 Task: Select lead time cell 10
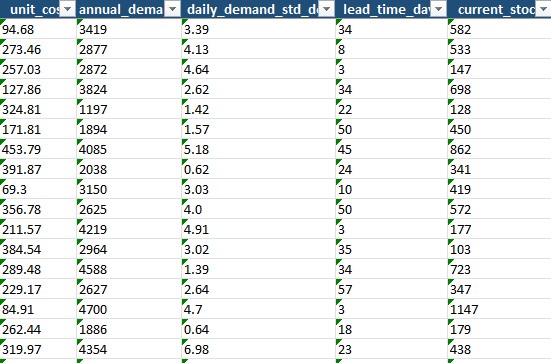point(391,189)
